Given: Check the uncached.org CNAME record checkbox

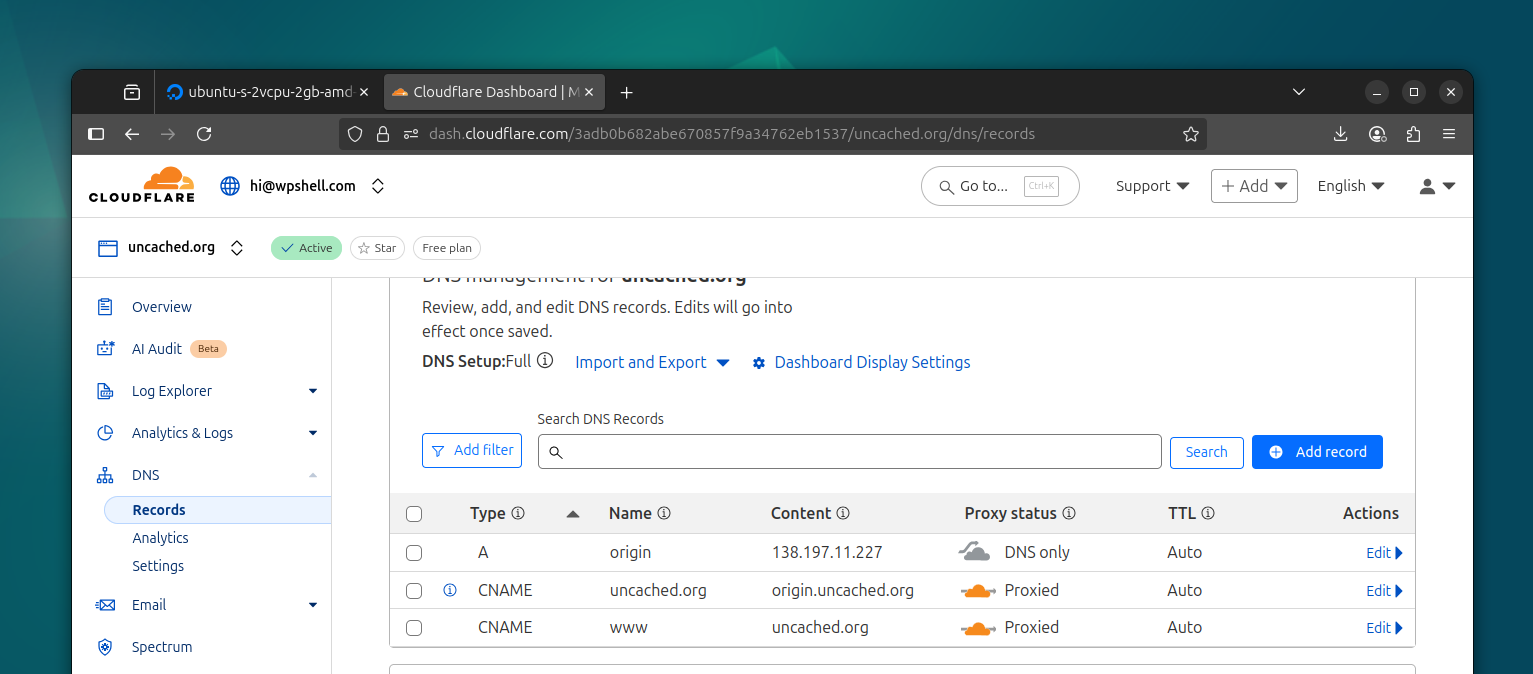Looking at the screenshot, I should pyautogui.click(x=414, y=591).
